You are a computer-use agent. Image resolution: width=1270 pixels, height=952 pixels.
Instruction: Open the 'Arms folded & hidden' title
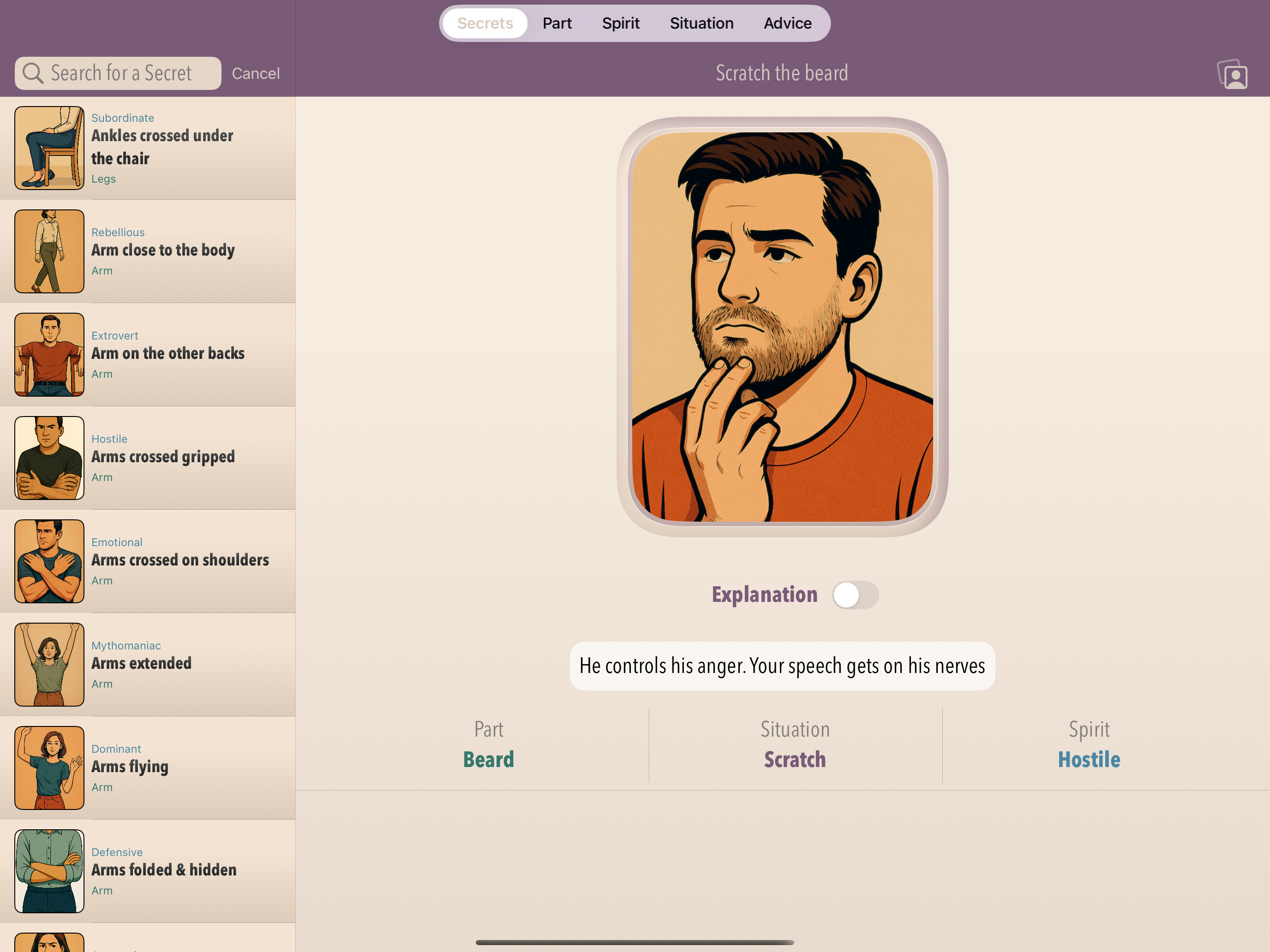click(164, 870)
